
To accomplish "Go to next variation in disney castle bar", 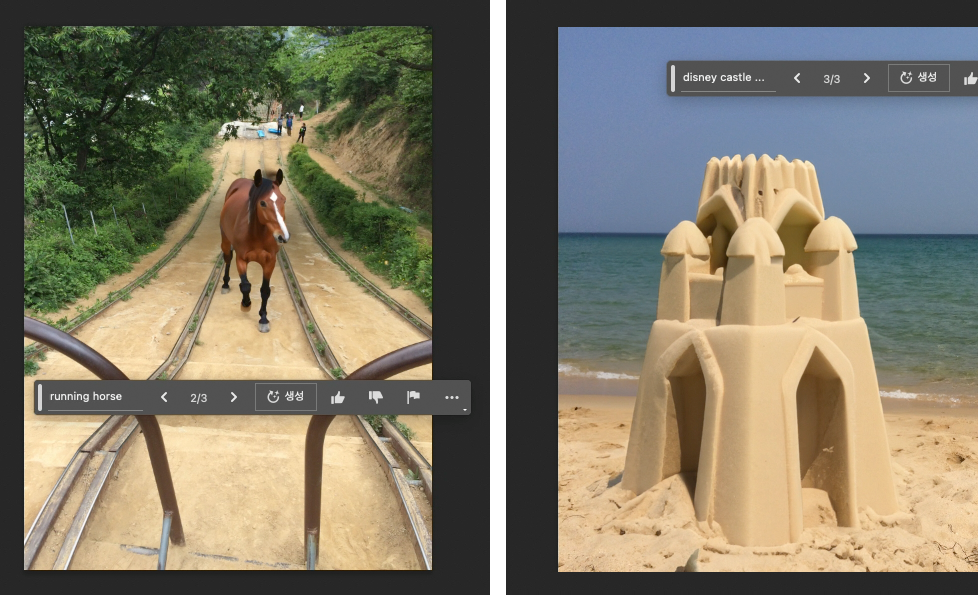I will click(866, 78).
